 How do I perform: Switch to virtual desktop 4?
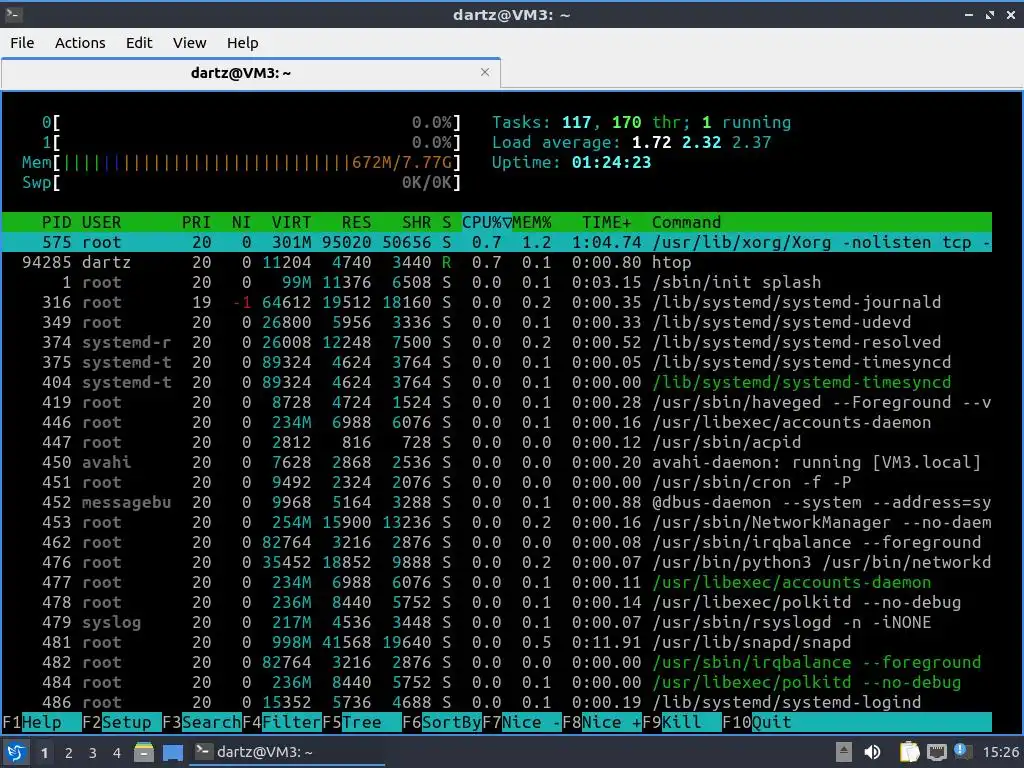[117, 753]
